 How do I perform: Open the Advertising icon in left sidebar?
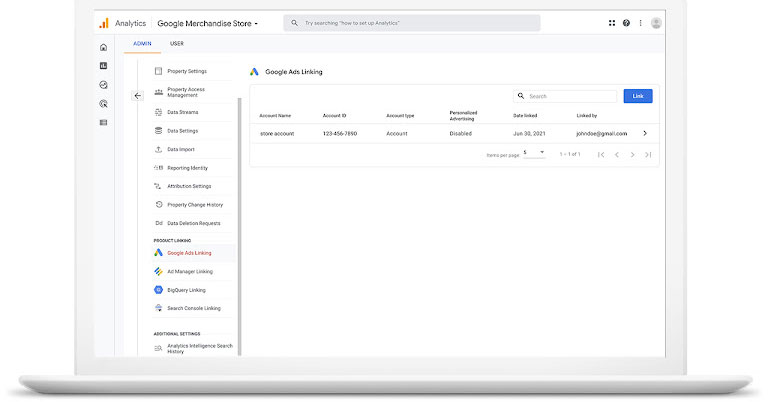103,104
